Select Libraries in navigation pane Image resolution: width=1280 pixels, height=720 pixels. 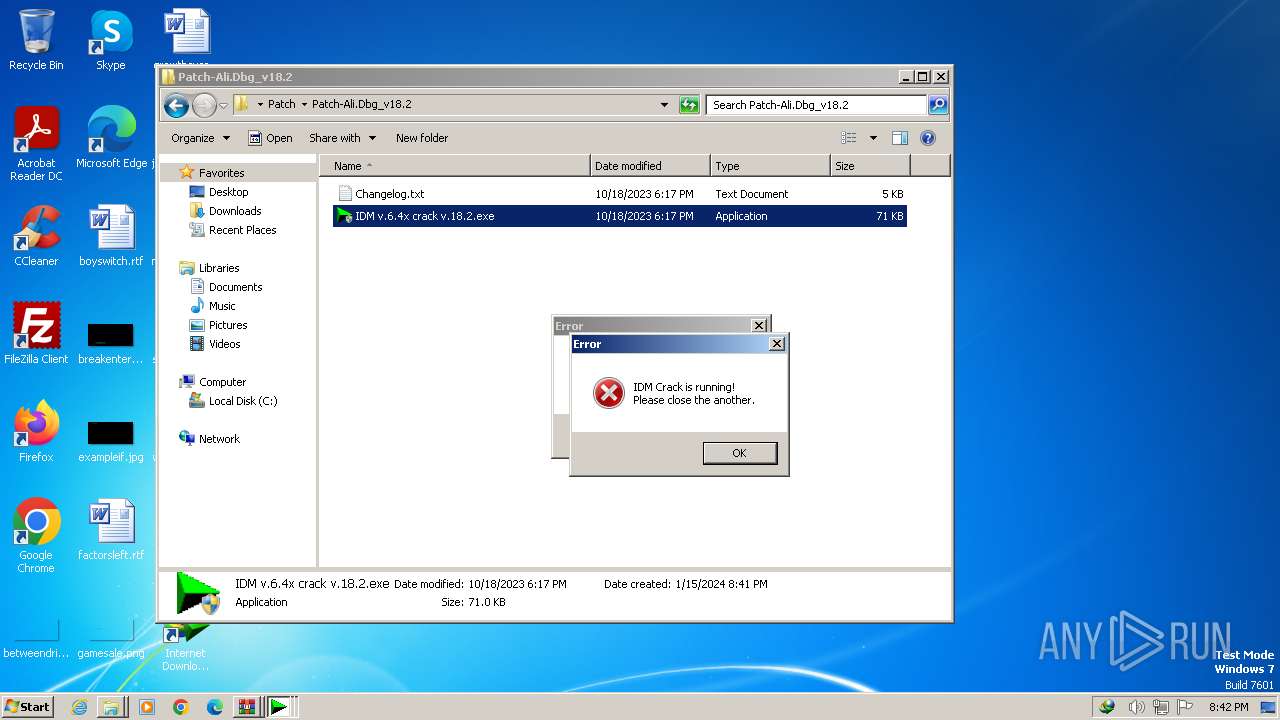(218, 268)
